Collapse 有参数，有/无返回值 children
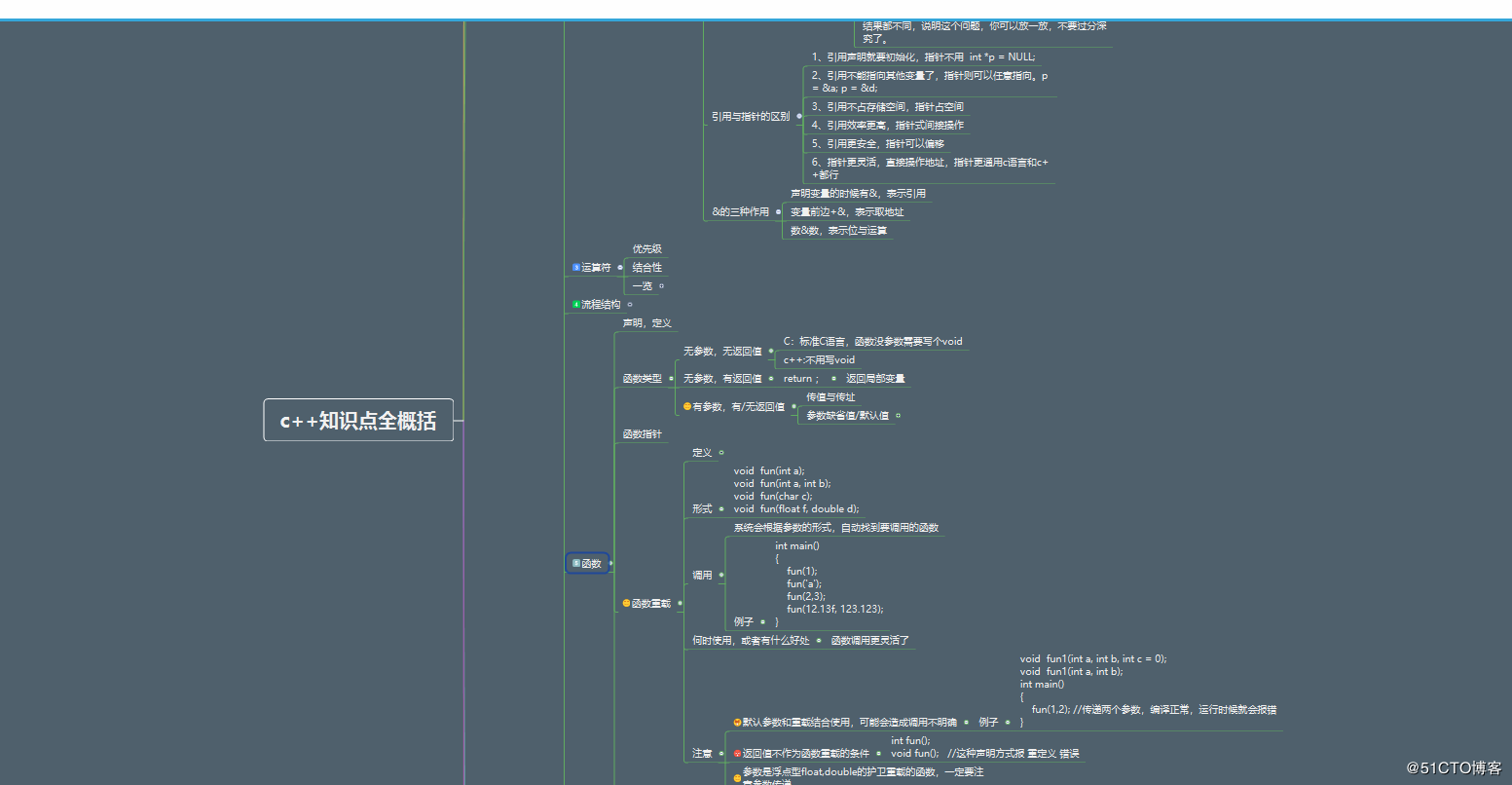The image size is (1512, 785). pyautogui.click(x=793, y=406)
